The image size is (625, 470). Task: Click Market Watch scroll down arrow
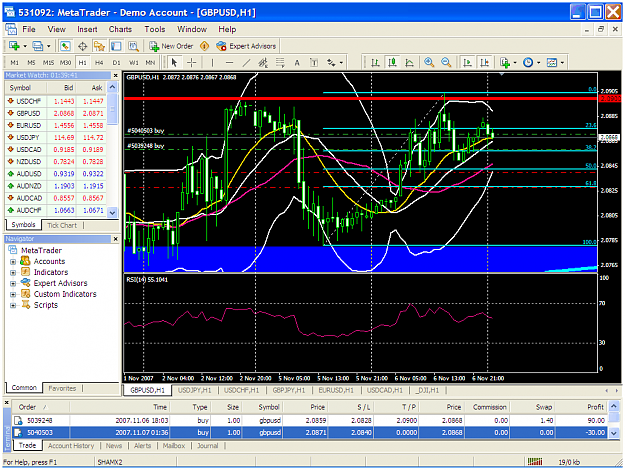click(x=113, y=212)
